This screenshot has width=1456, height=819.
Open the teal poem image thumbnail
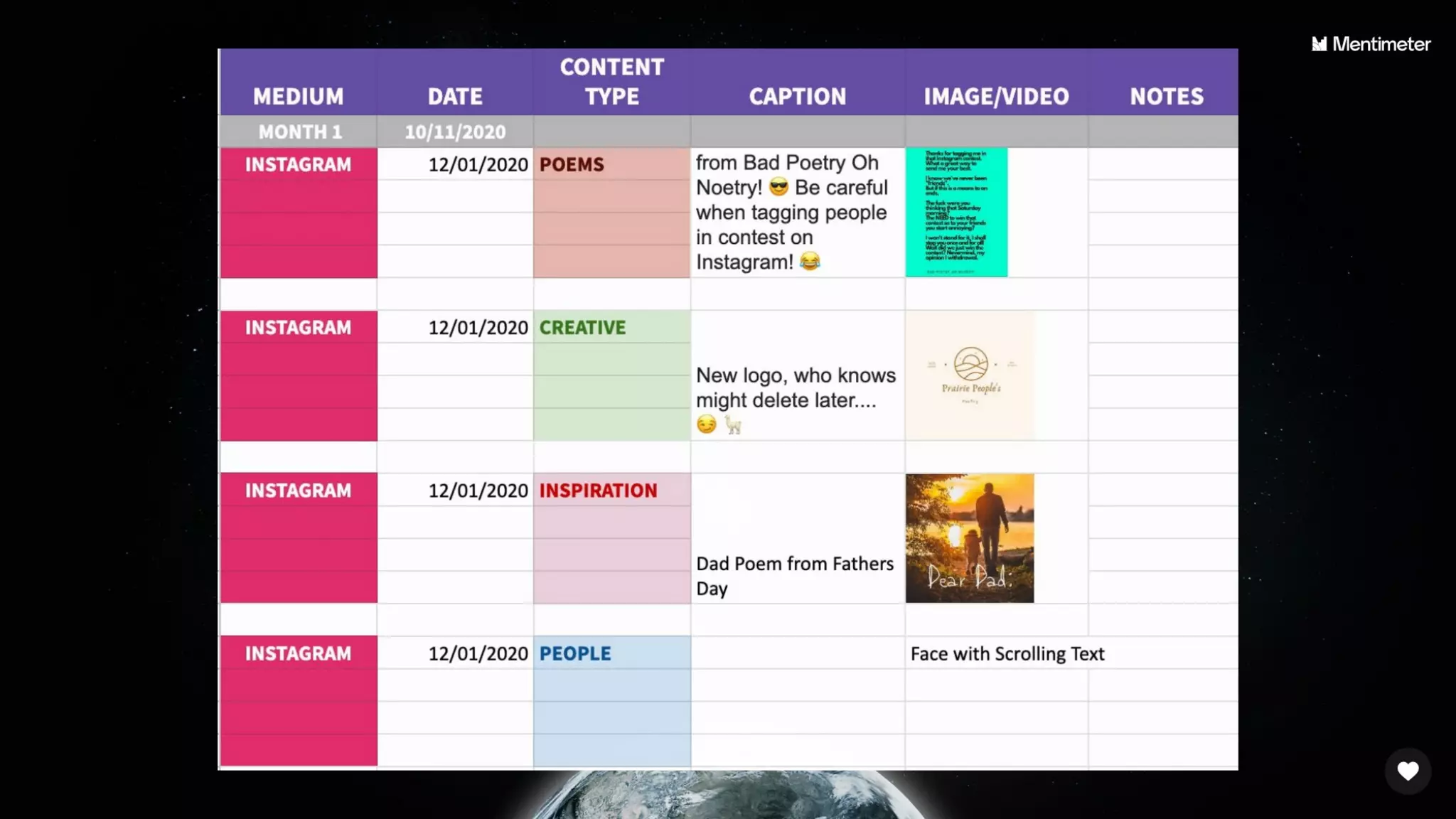coord(955,212)
